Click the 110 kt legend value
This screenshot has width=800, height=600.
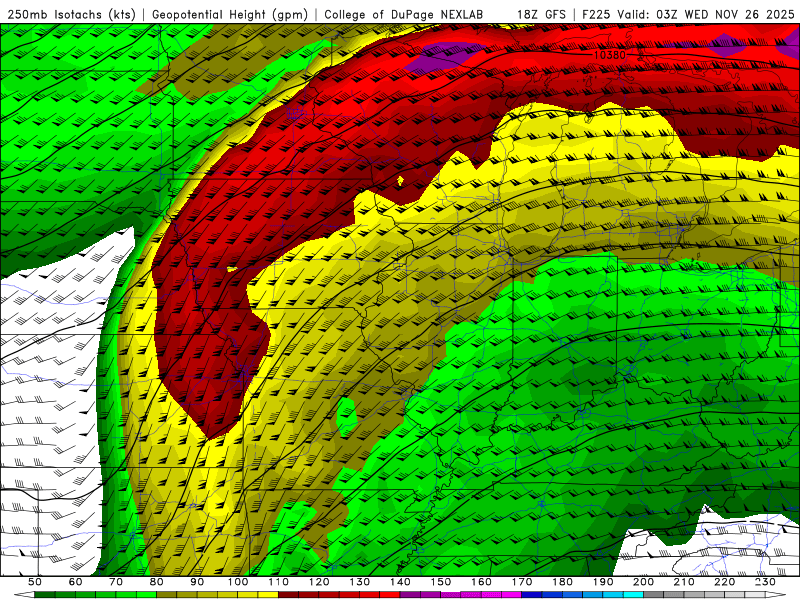[278, 582]
